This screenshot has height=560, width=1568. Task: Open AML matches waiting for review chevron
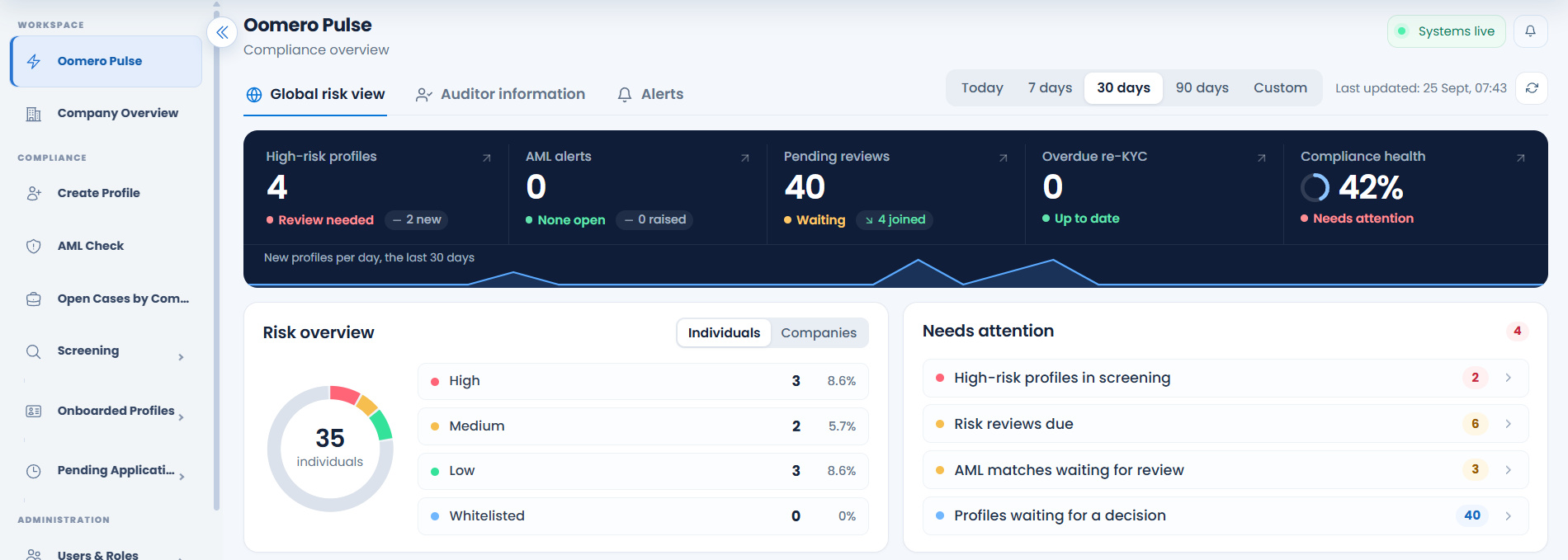pos(1508,470)
